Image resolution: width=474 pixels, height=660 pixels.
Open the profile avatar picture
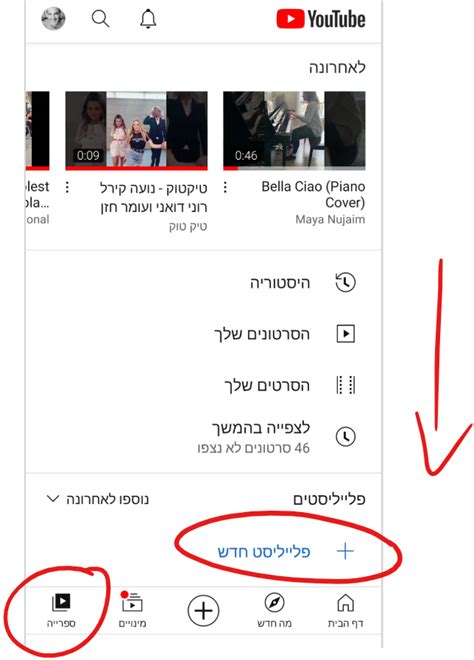click(x=53, y=19)
